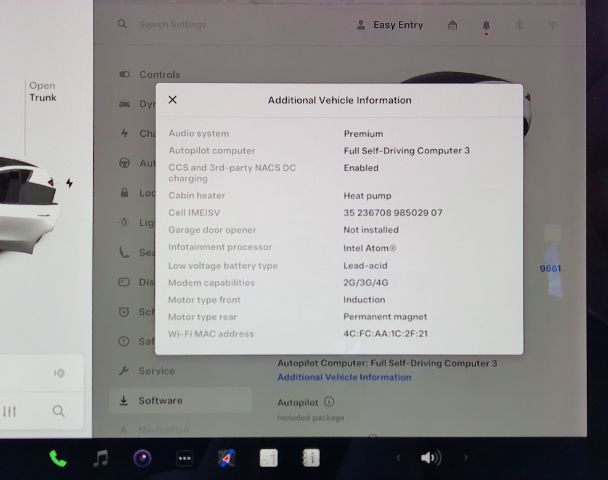
Task: Click the Premium audio system value
Action: tap(363, 134)
